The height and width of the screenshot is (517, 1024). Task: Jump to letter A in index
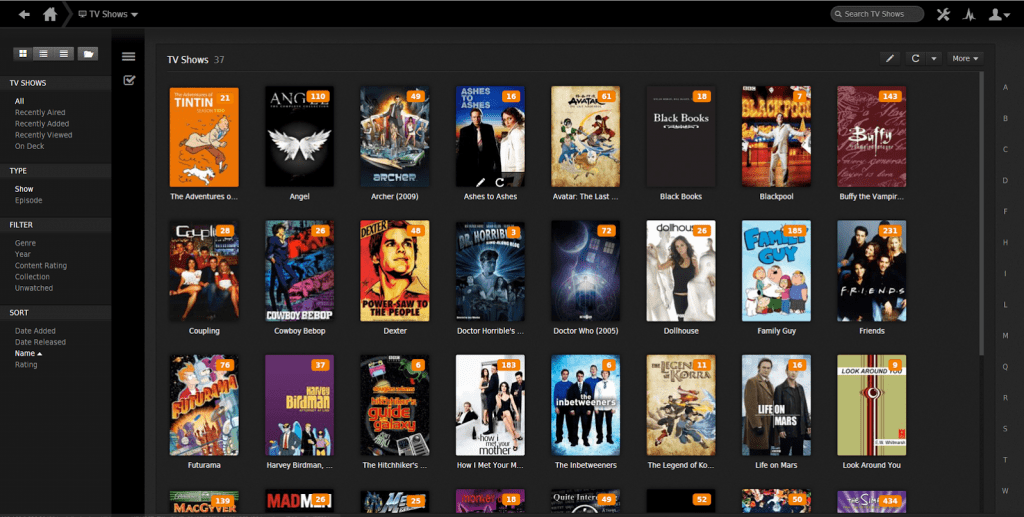pyautogui.click(x=1006, y=87)
